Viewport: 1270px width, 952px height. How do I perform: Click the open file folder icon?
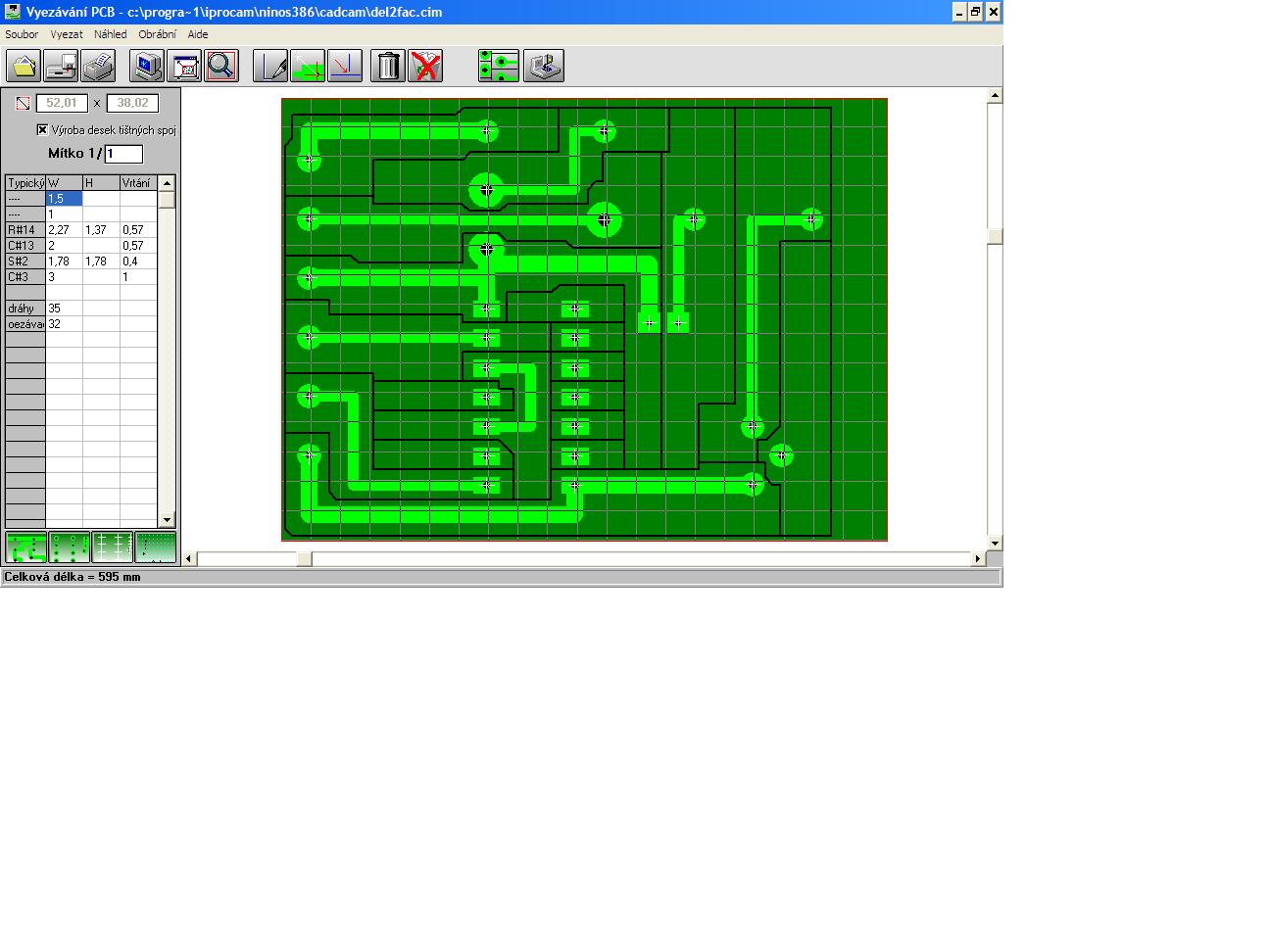point(24,66)
